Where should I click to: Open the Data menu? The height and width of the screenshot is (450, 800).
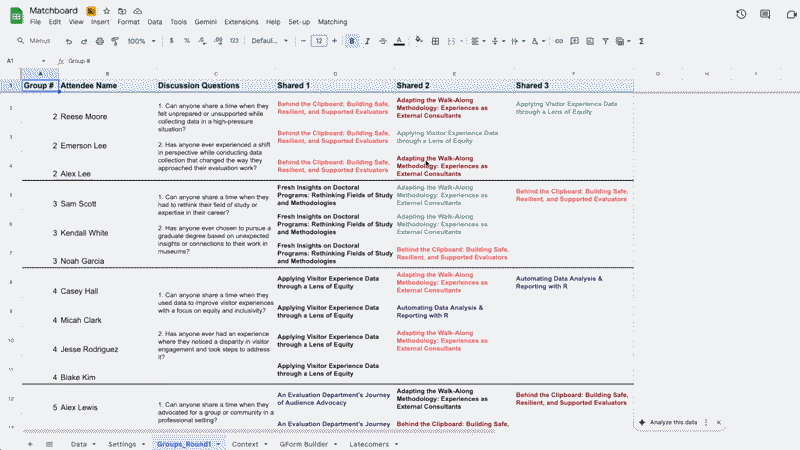coord(155,22)
